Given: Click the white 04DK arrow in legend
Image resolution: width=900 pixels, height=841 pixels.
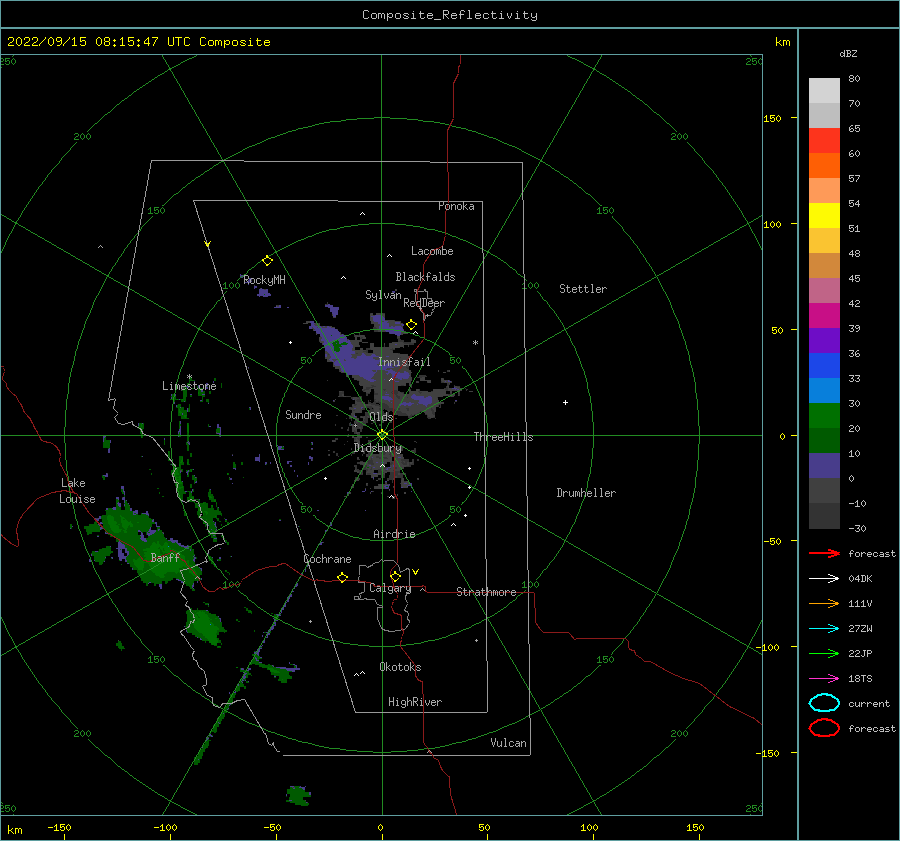Looking at the screenshot, I should tap(824, 578).
